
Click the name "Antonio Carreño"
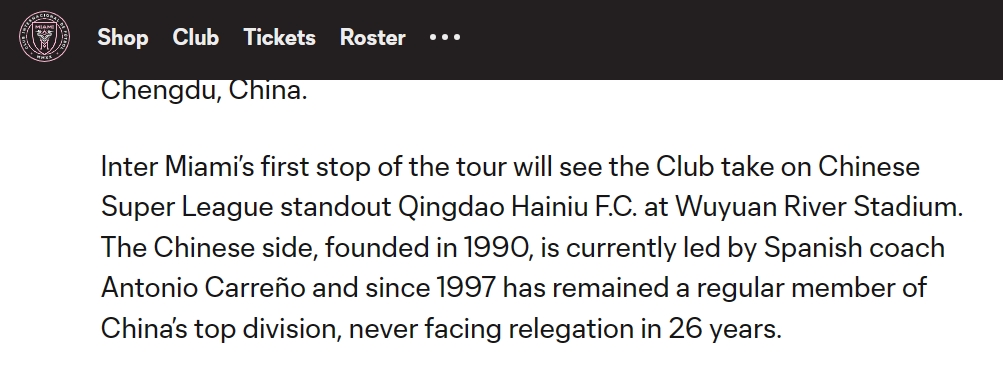pyautogui.click(x=203, y=288)
